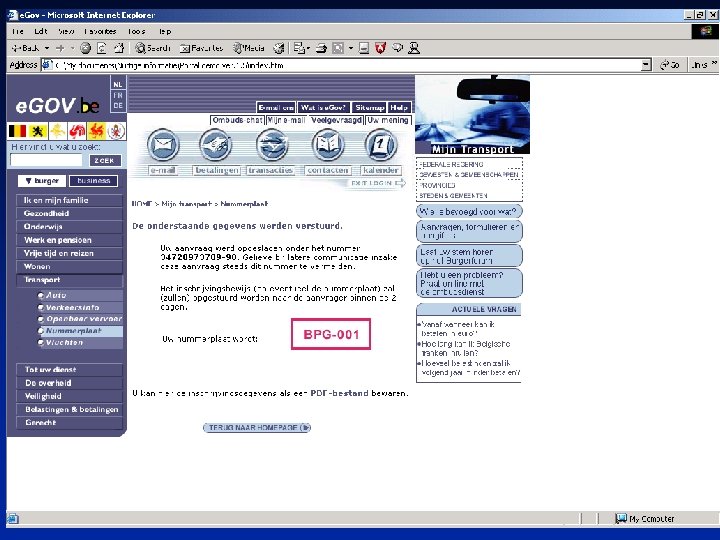
Task: Open the Favorites toolbar button
Action: coord(201,48)
